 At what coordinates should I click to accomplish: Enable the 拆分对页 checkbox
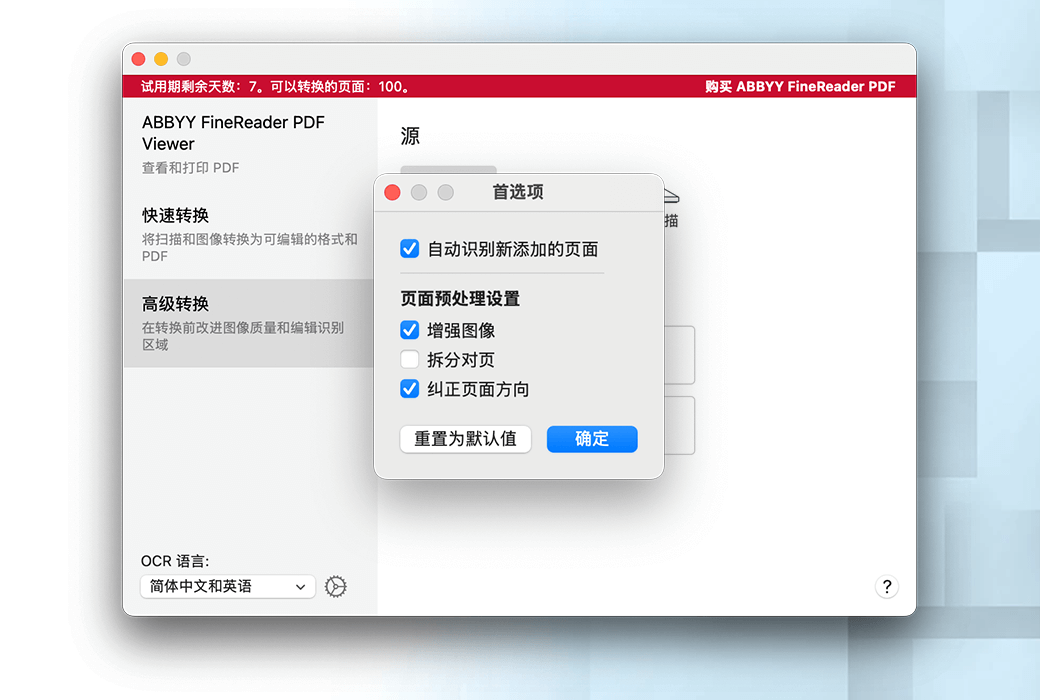coord(409,360)
